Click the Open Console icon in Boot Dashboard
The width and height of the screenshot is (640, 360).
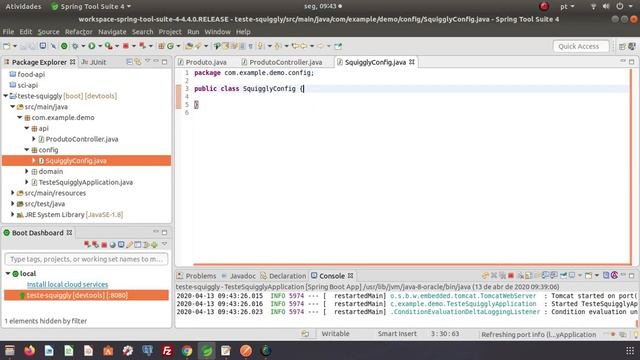(121, 244)
